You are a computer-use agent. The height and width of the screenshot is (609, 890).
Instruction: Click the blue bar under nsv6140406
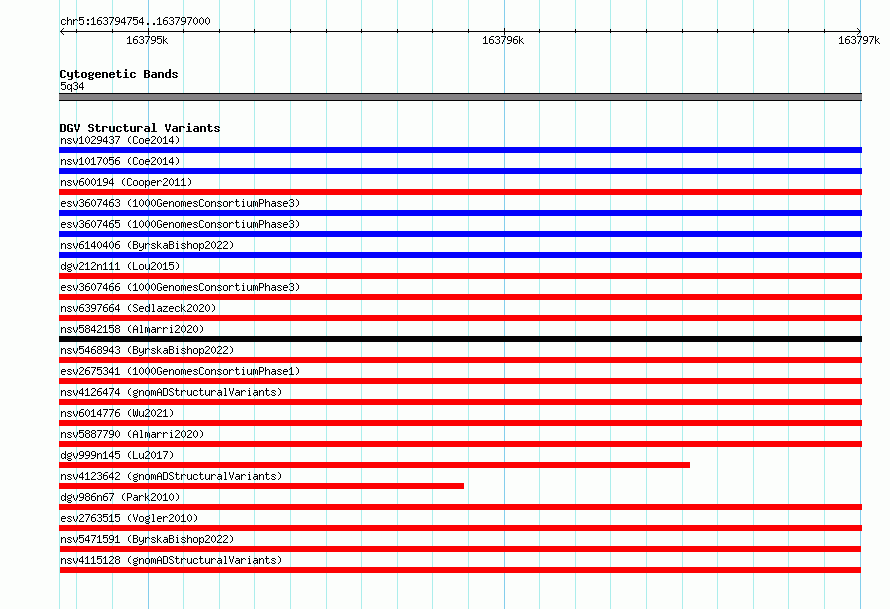pos(460,255)
